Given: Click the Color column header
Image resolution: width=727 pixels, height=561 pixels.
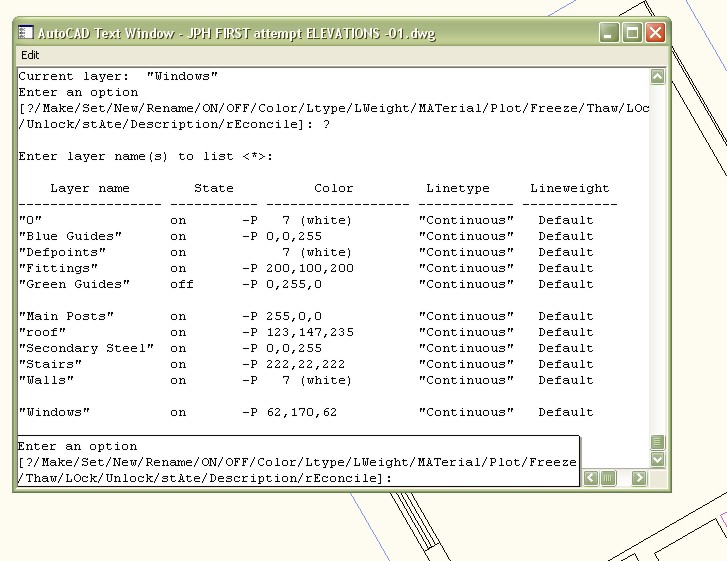Looking at the screenshot, I should click(333, 188).
